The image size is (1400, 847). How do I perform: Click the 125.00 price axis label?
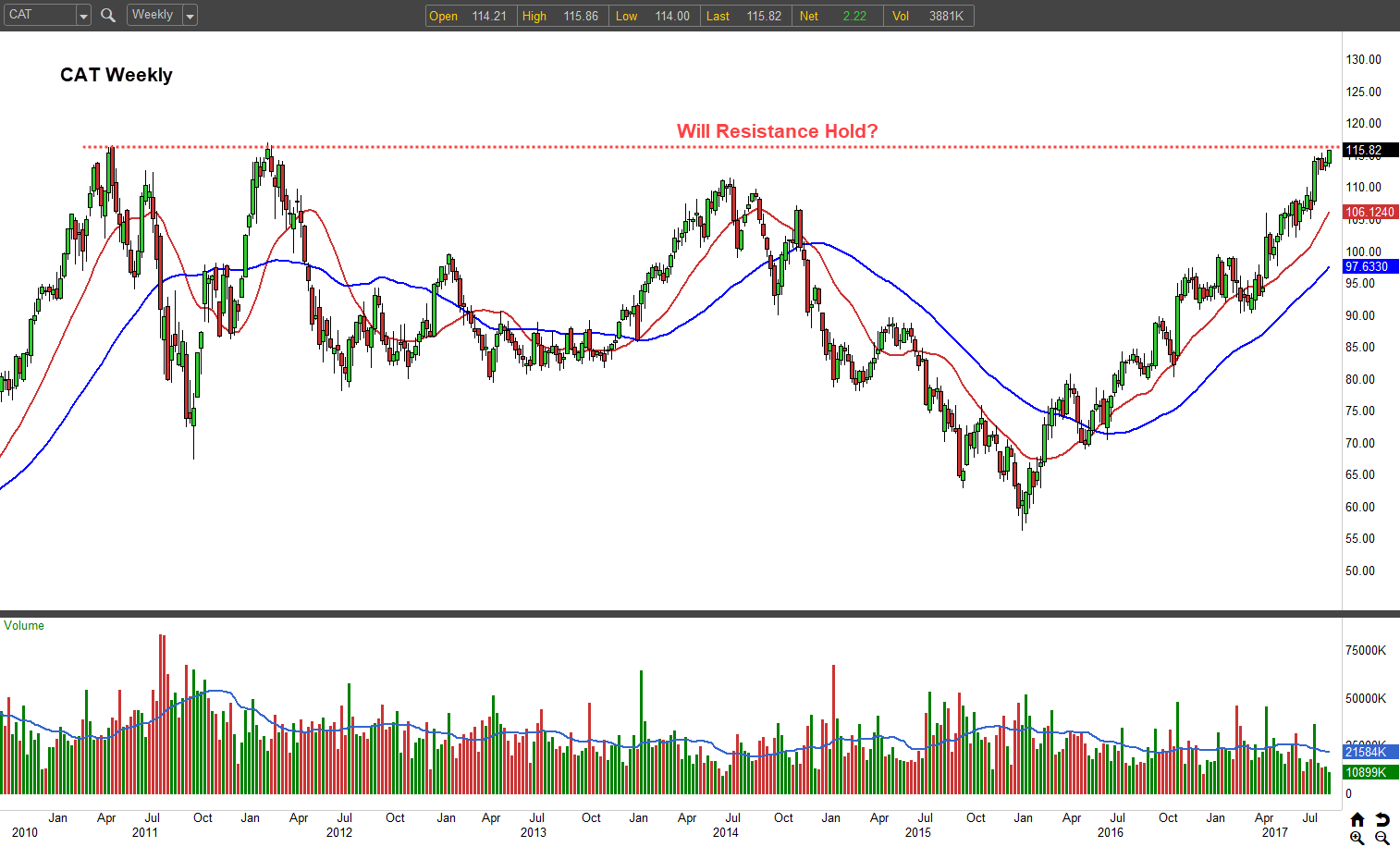[x=1364, y=92]
